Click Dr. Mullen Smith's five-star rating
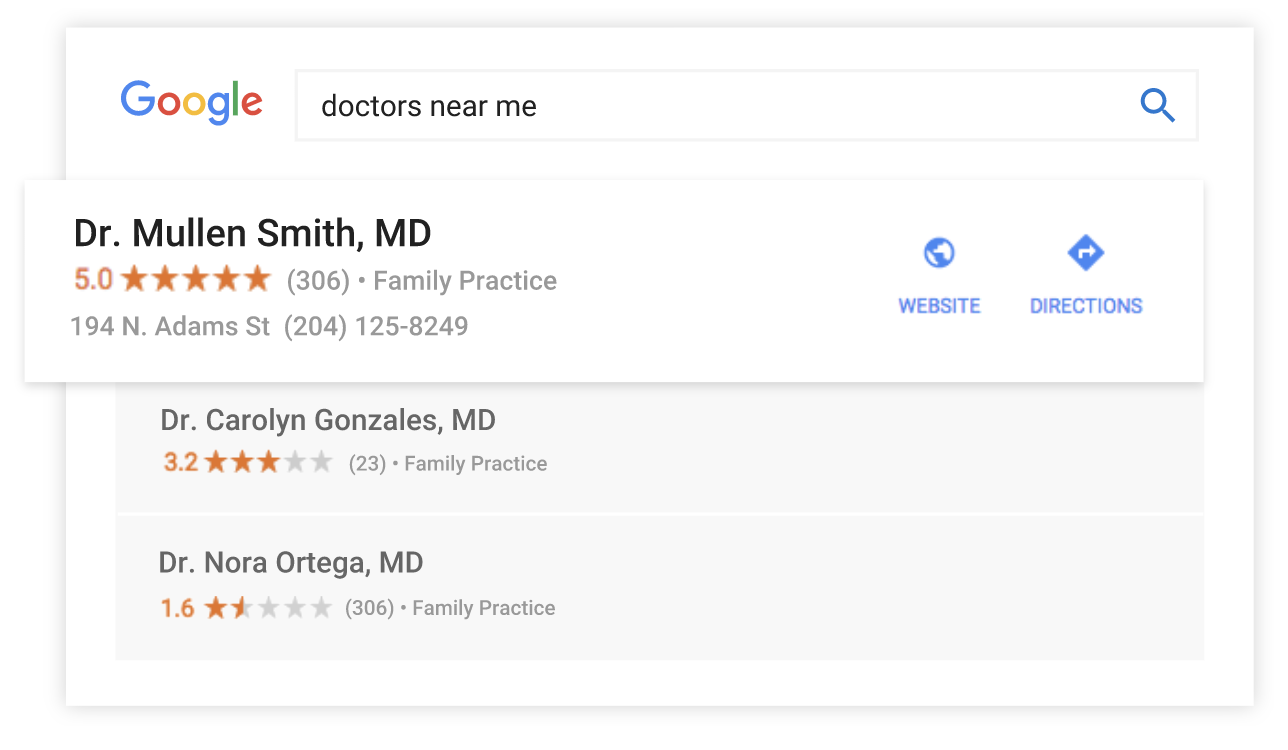 pos(196,280)
